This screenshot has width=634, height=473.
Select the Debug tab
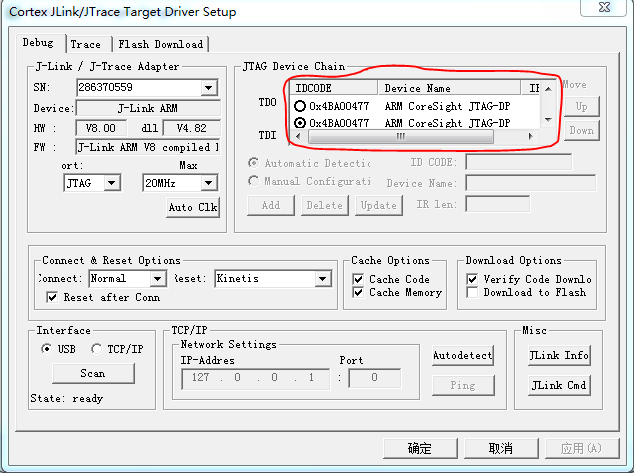39,42
